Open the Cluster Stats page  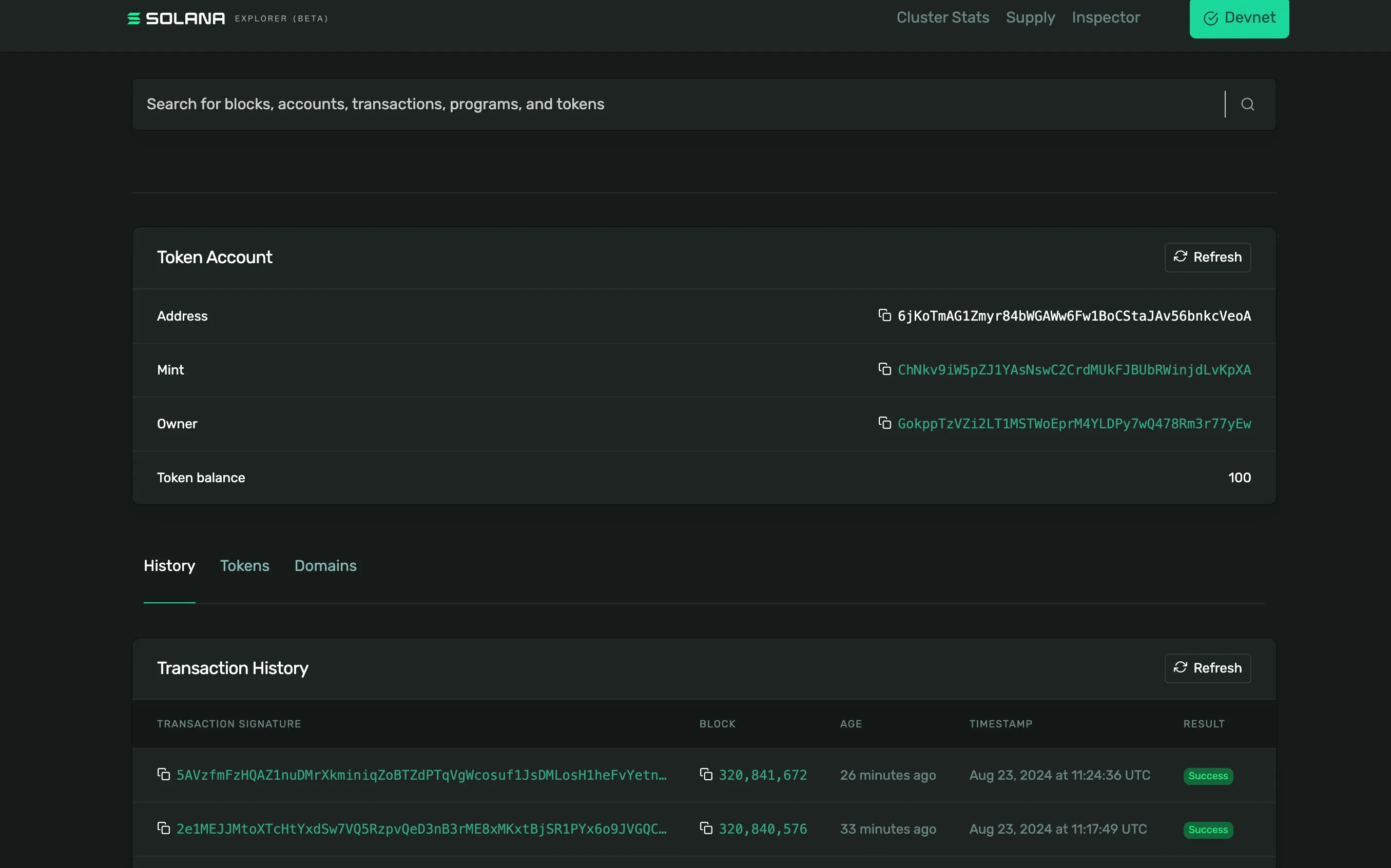[942, 18]
